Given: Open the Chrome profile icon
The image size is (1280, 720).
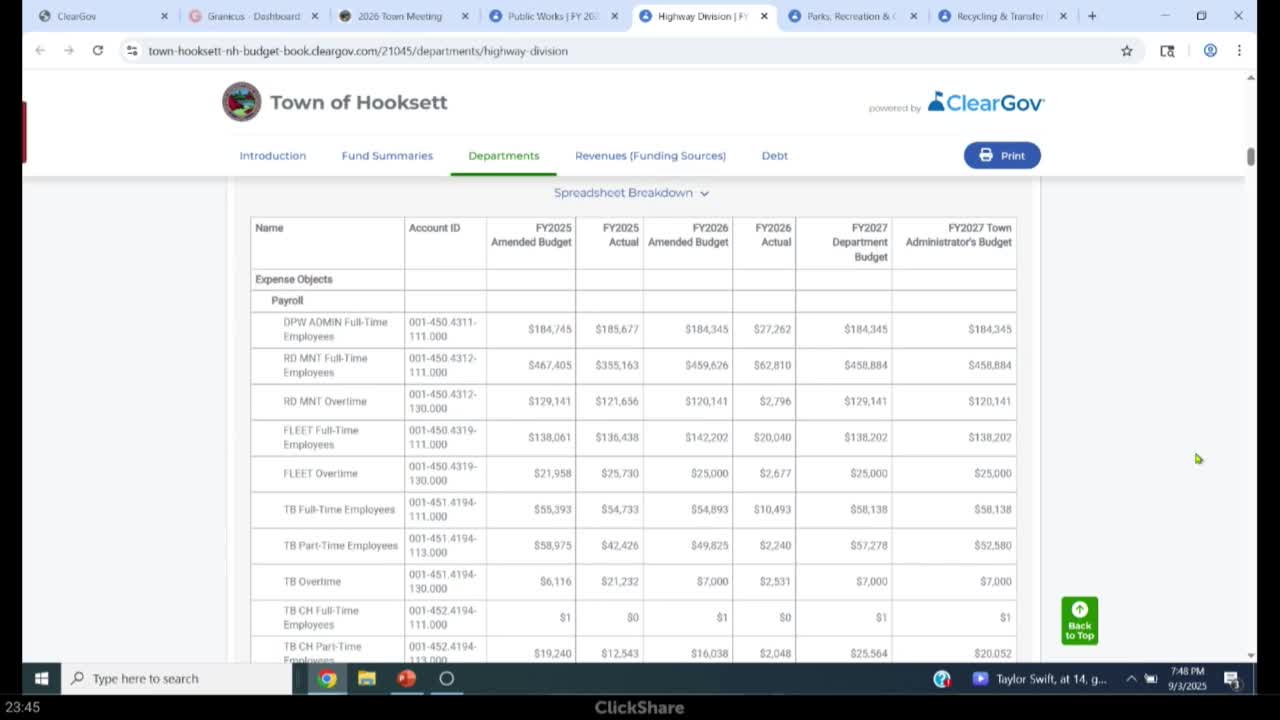Looking at the screenshot, I should [x=1210, y=50].
